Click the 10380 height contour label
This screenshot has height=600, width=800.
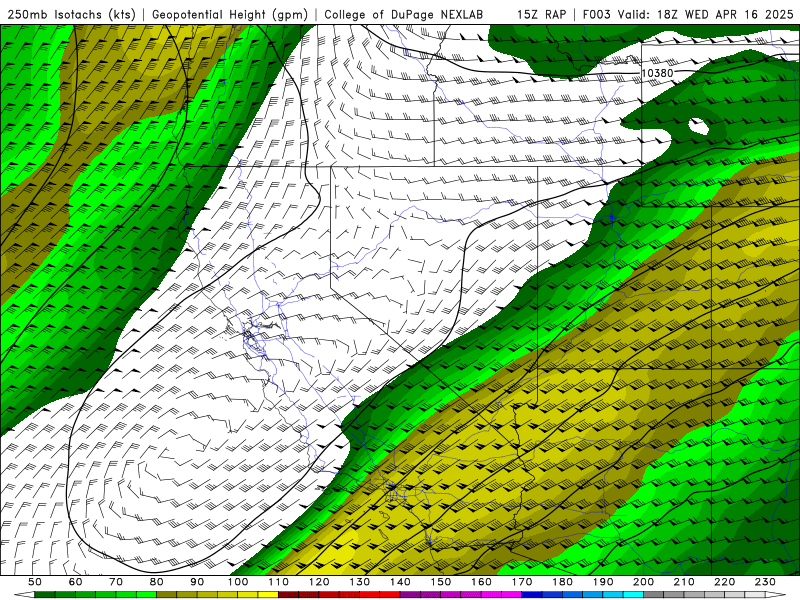[x=657, y=73]
